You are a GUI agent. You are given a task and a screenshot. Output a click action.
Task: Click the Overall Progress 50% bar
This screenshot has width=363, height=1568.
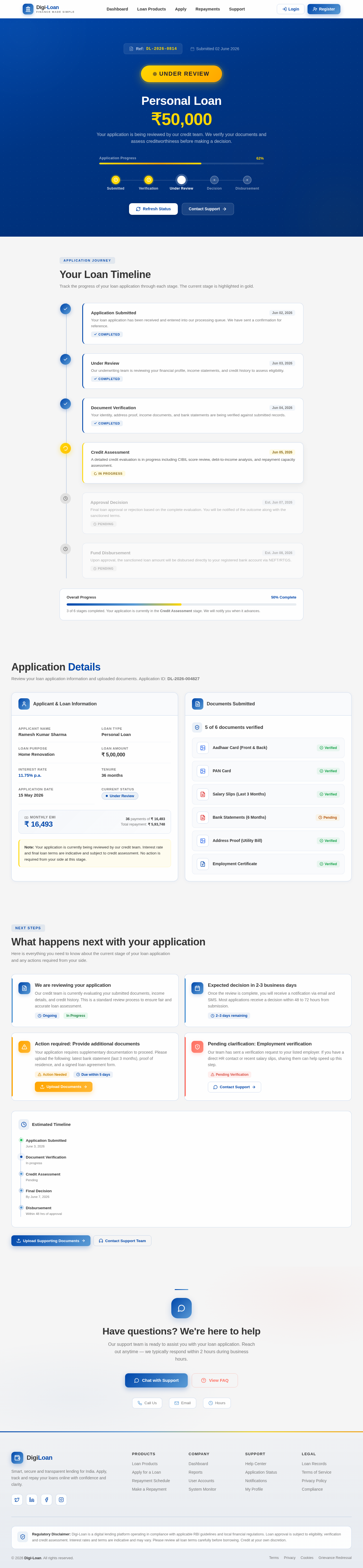(181, 604)
